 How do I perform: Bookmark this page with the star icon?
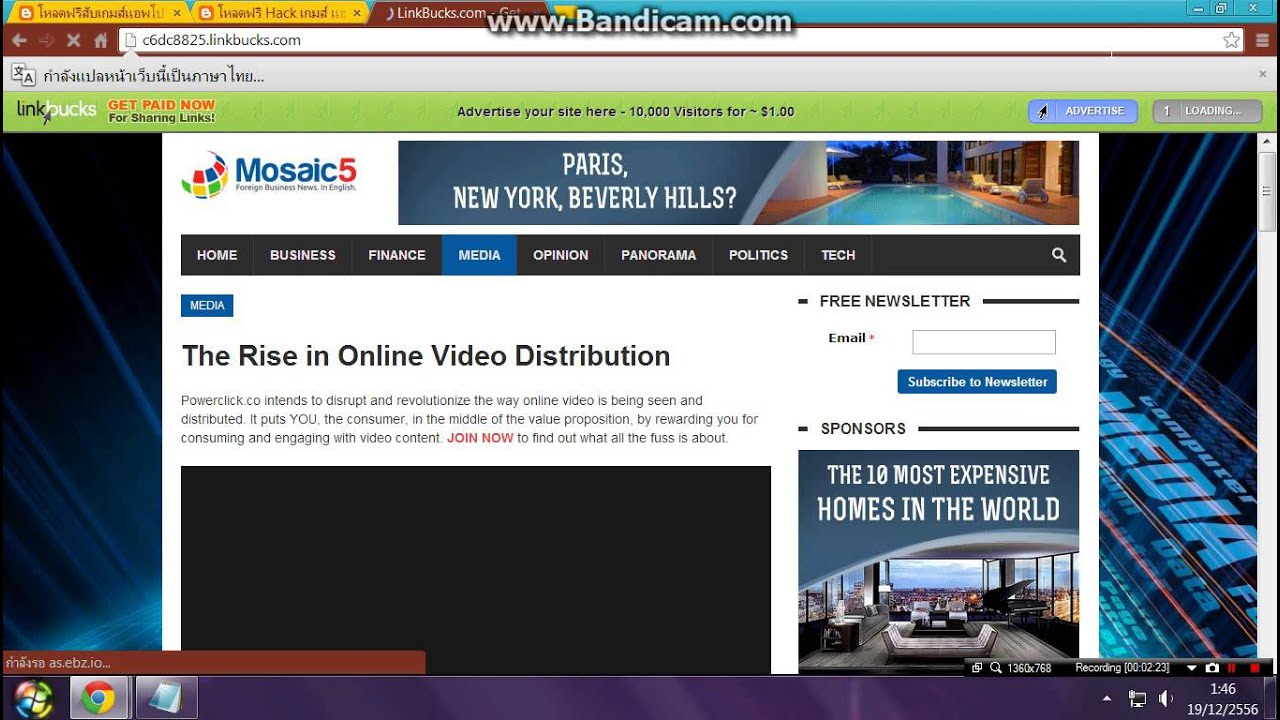tap(1232, 40)
